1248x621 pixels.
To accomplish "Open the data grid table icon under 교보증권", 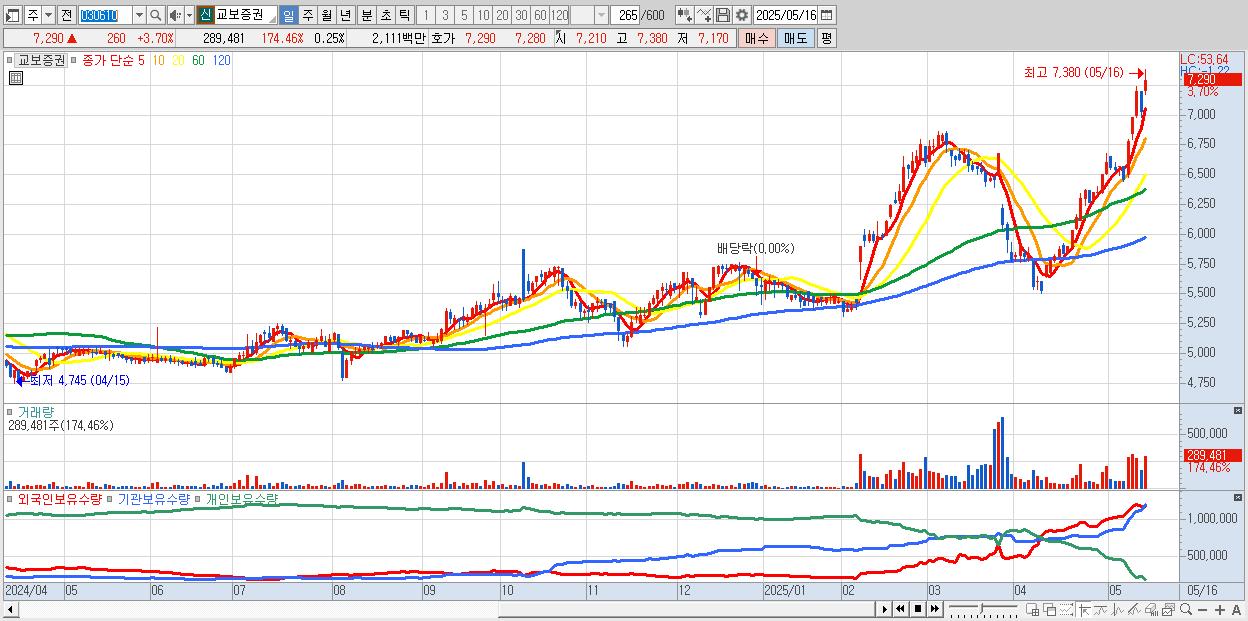I will tap(15, 77).
